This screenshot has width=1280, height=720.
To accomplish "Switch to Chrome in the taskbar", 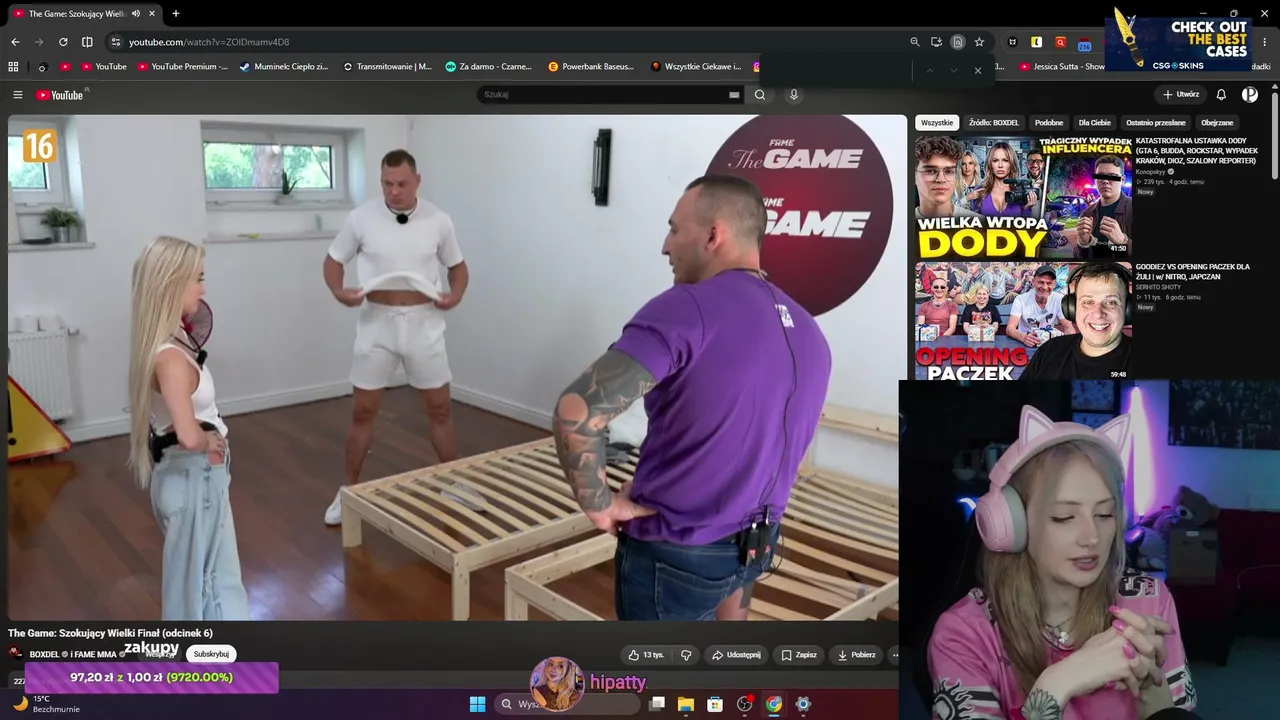I will (x=773, y=704).
